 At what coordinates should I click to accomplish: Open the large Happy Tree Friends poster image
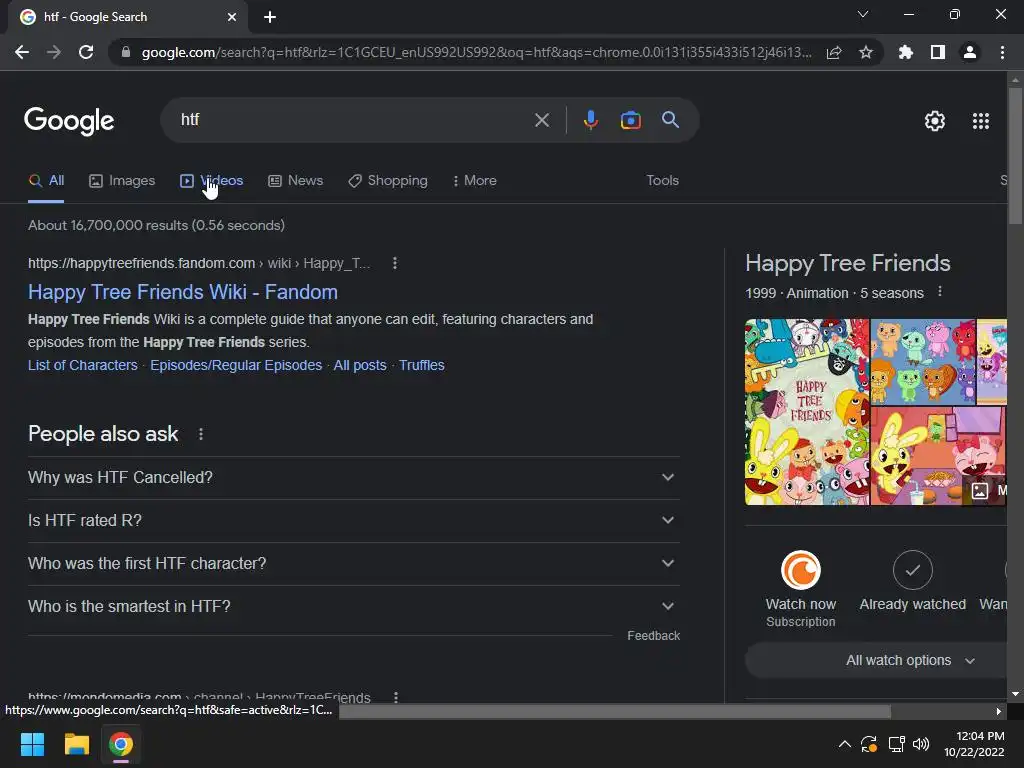pos(807,412)
